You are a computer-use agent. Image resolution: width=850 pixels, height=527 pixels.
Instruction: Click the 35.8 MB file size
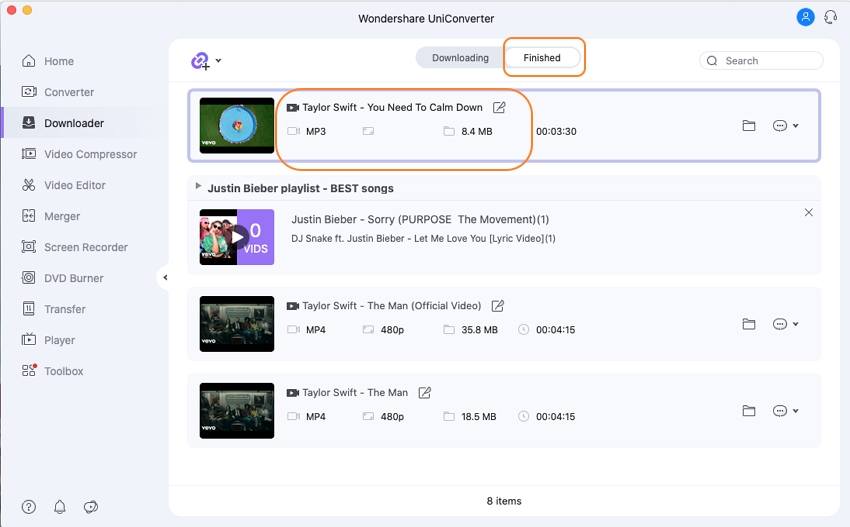479,330
